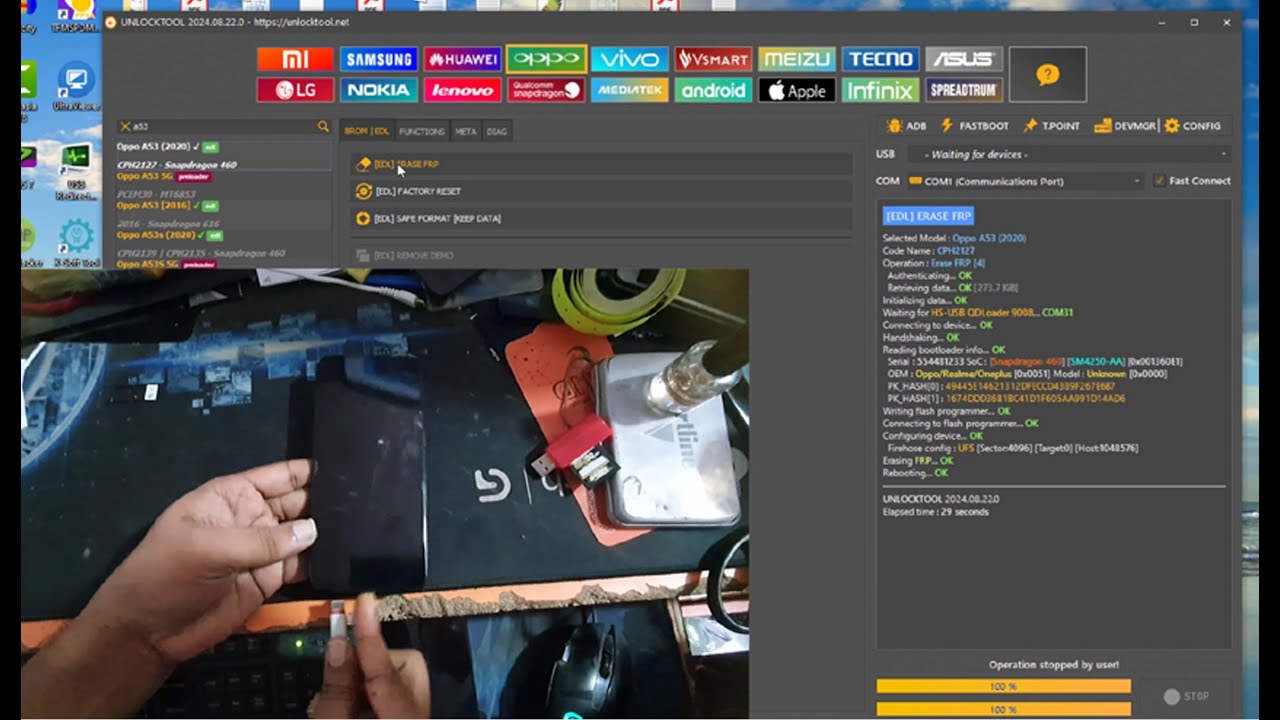Click the STOP button

1187,696
